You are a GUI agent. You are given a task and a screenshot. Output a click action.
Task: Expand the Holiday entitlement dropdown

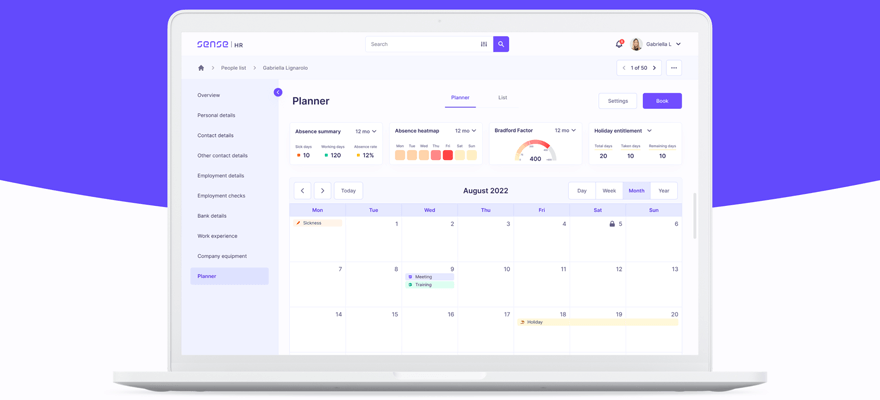[649, 131]
